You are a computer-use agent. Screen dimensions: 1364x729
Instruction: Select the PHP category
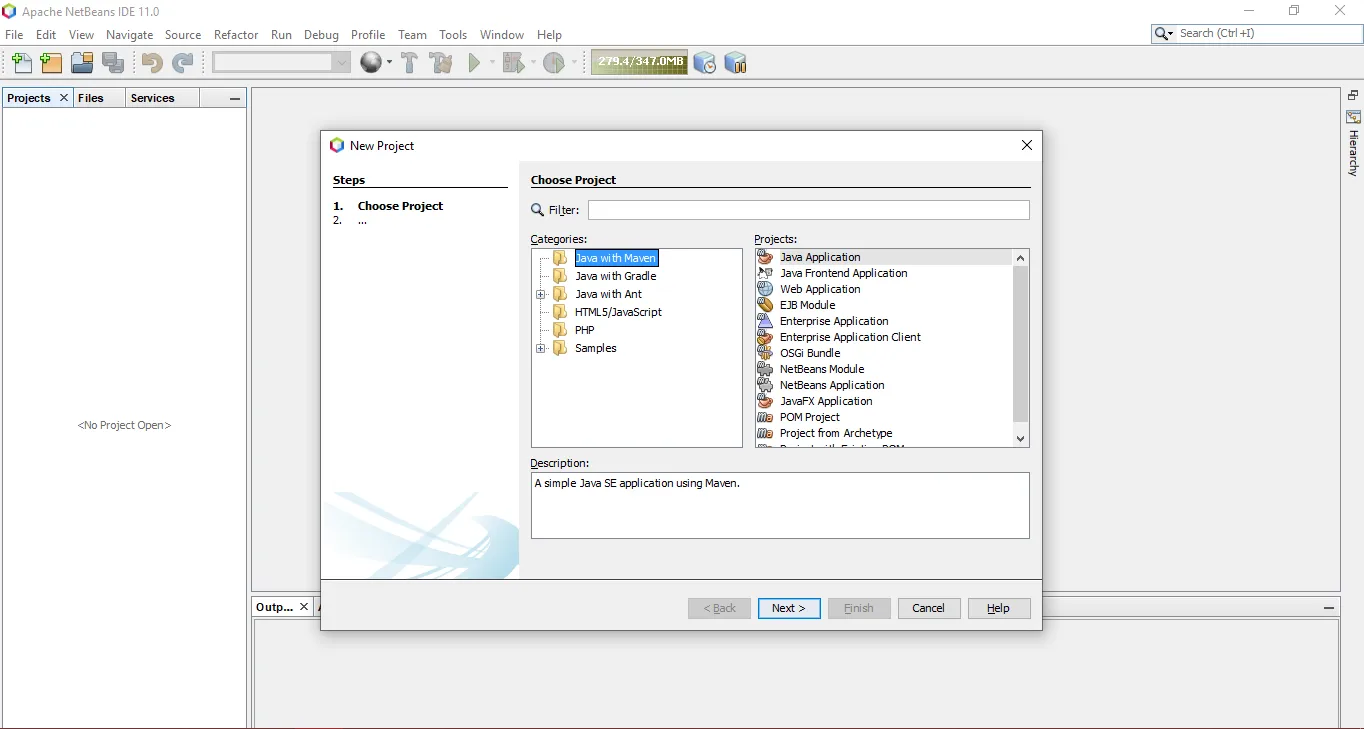click(x=585, y=330)
